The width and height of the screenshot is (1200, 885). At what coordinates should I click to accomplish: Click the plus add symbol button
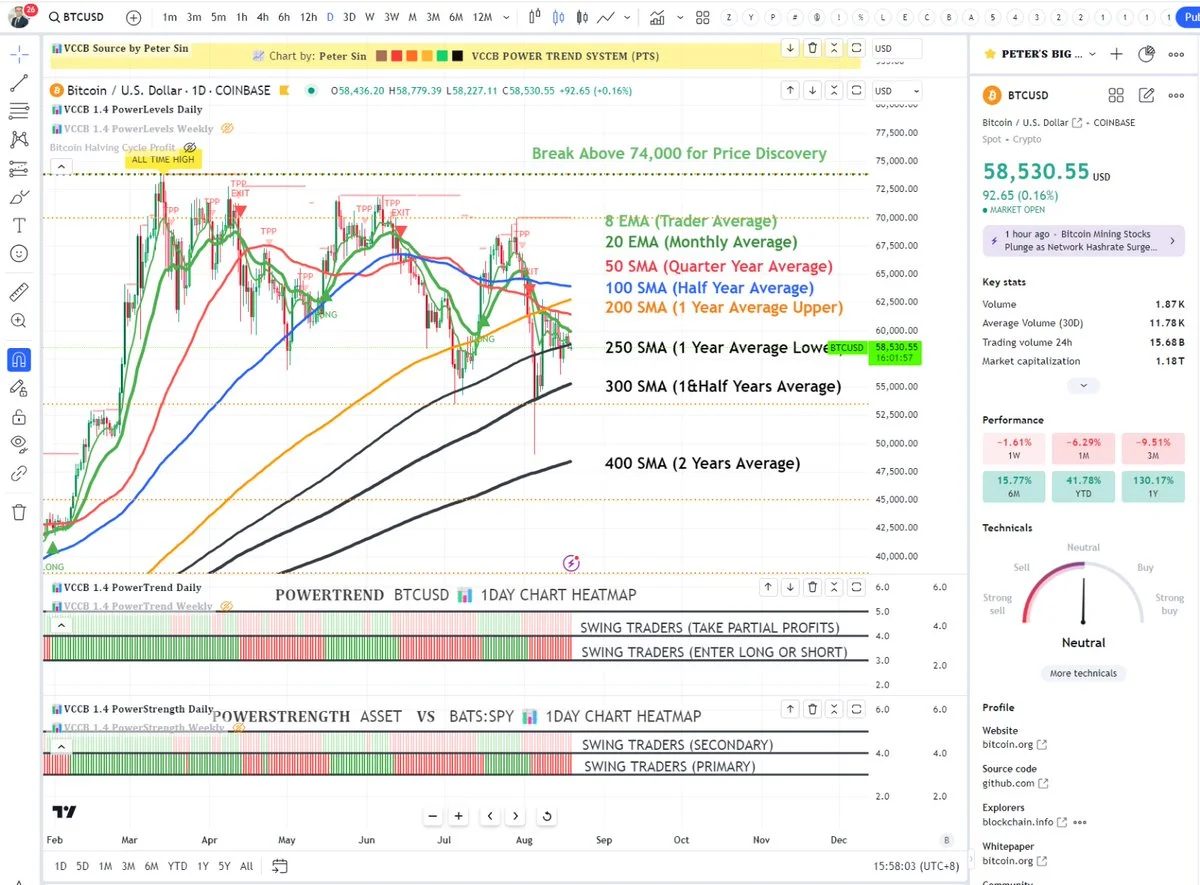(x=134, y=18)
